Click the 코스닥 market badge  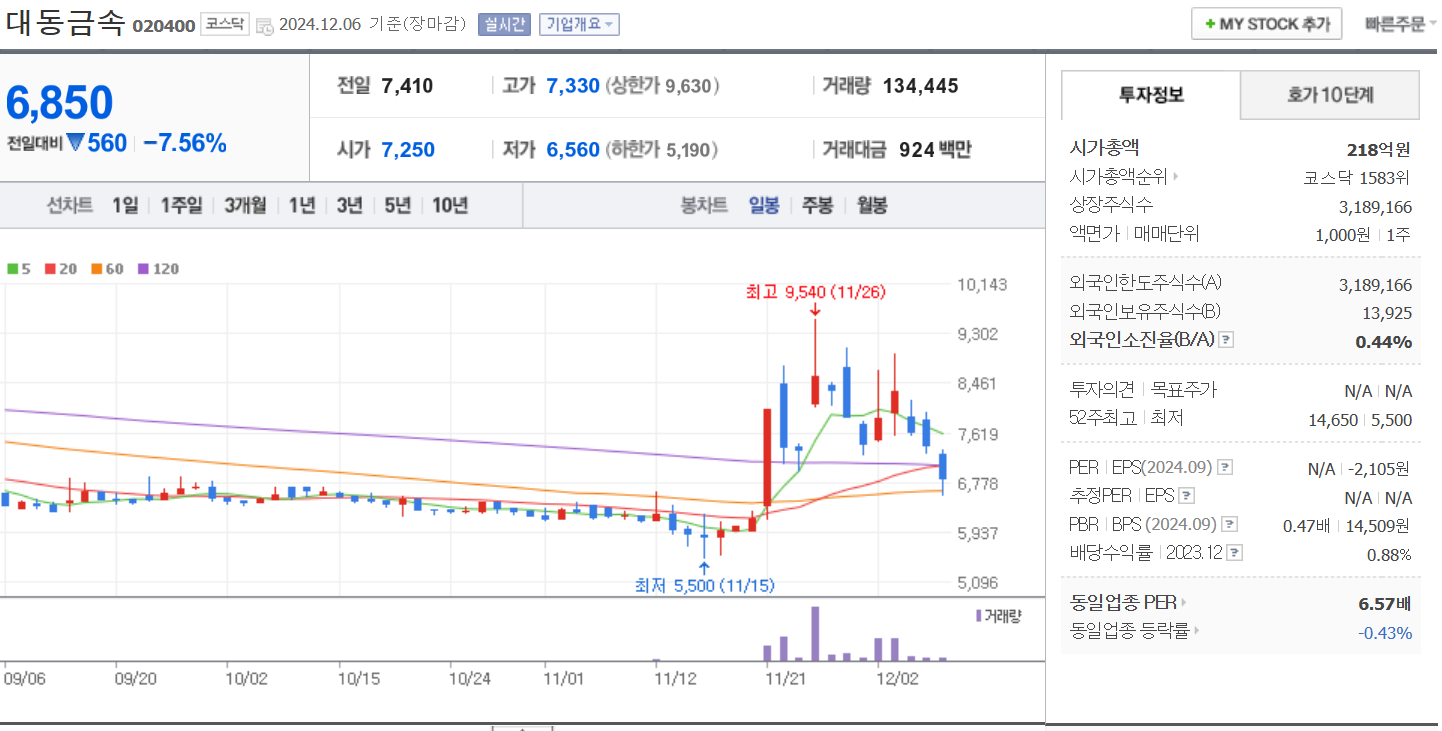[x=224, y=25]
